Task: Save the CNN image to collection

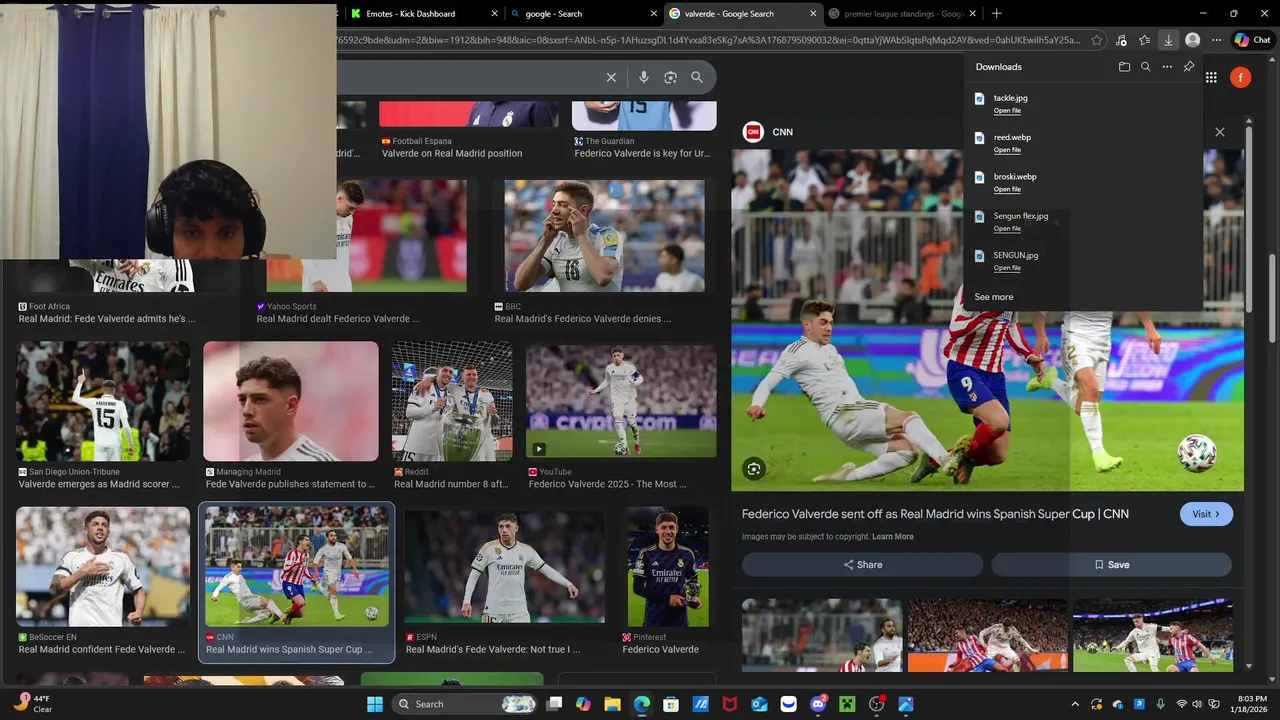Action: pos(1111,565)
